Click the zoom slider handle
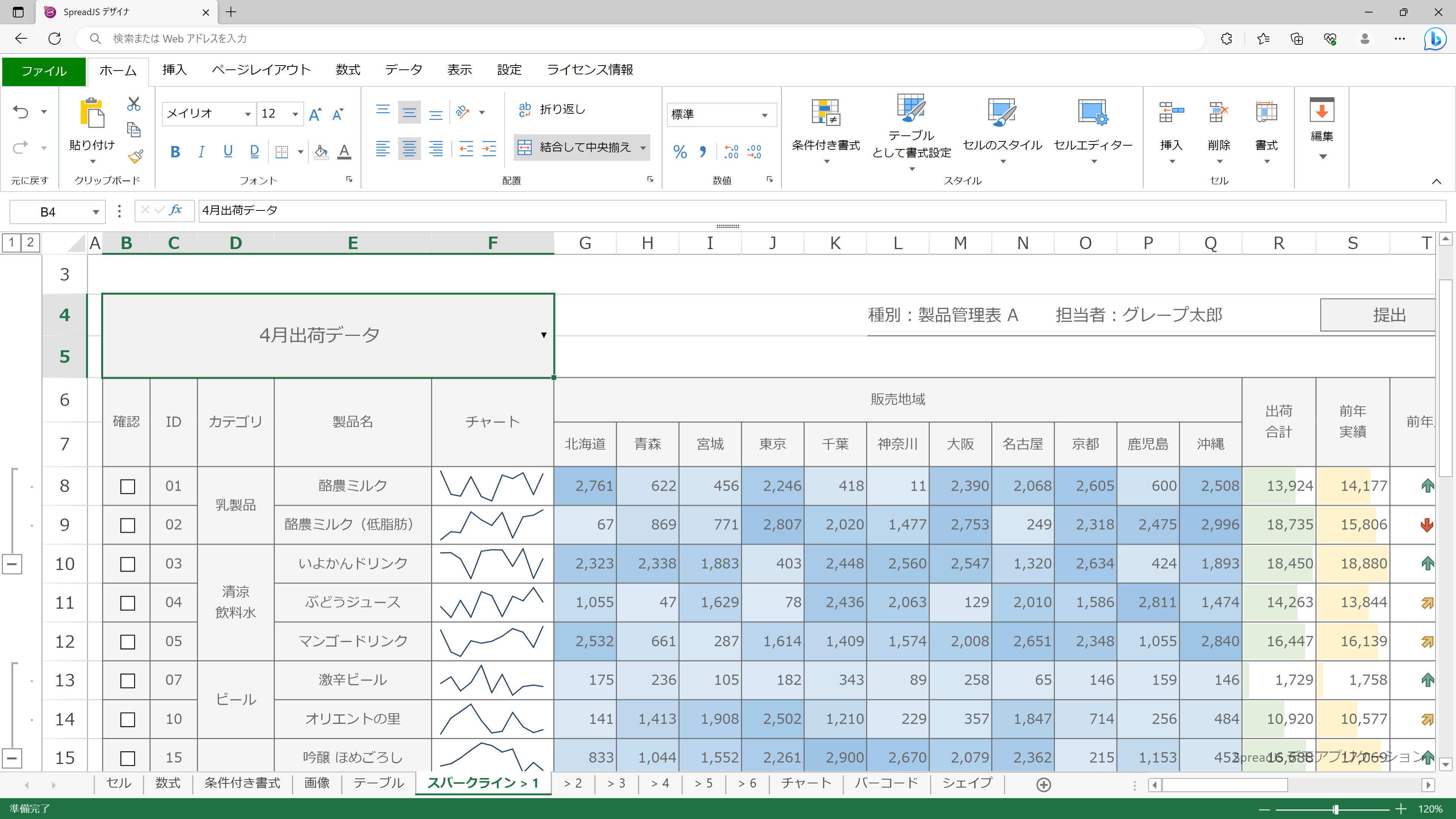The width and height of the screenshot is (1456, 819). (1335, 810)
